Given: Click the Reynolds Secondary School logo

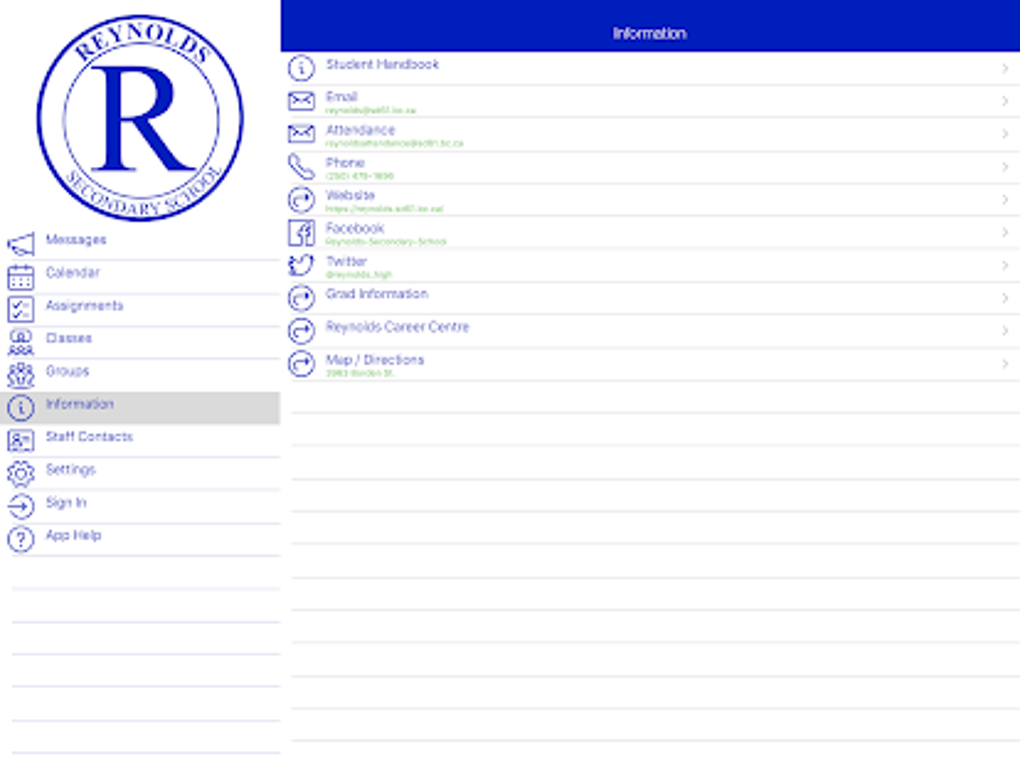Looking at the screenshot, I should 140,115.
